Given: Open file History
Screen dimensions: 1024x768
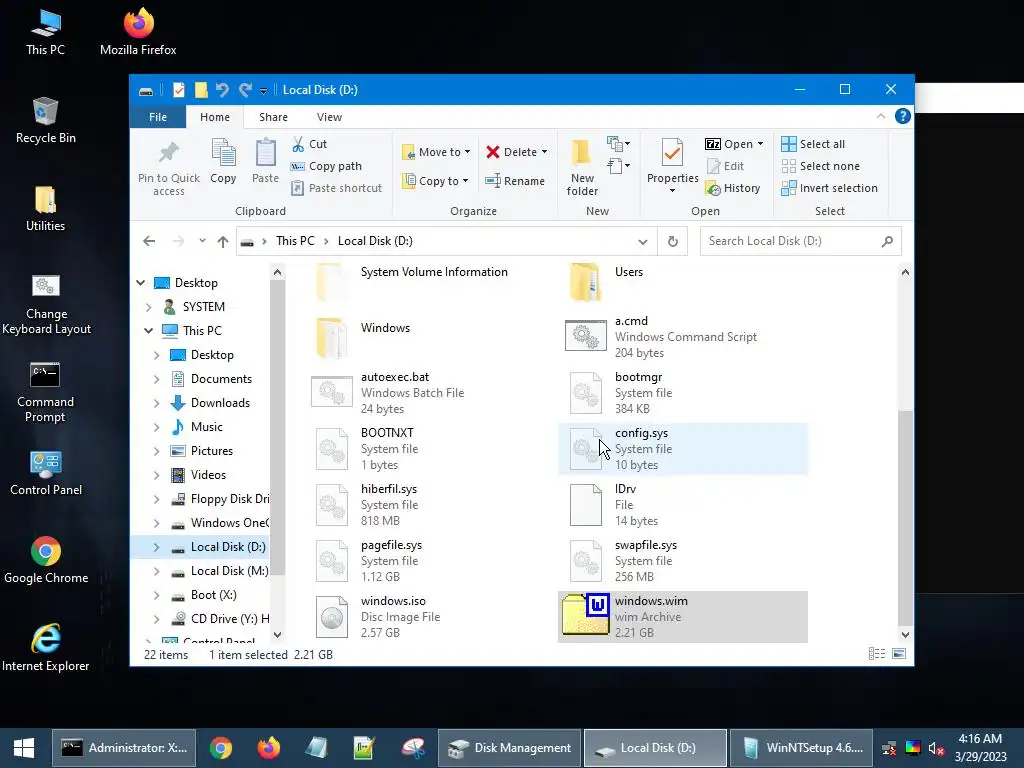Looking at the screenshot, I should pos(733,188).
